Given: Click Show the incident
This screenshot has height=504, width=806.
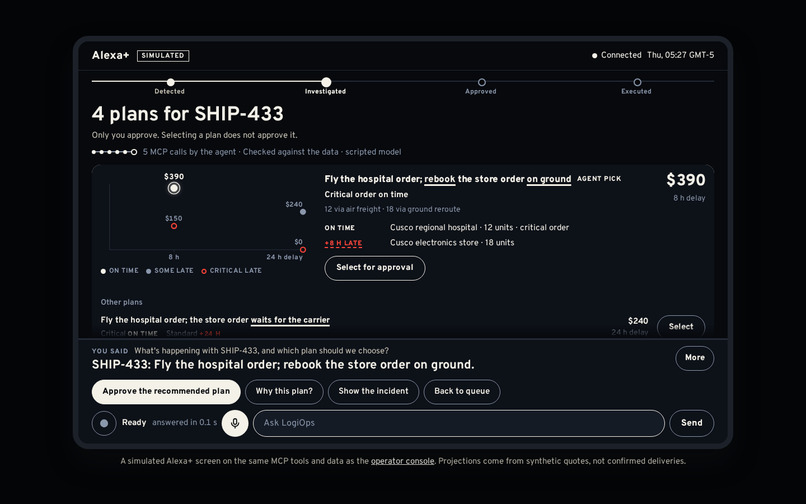Looking at the screenshot, I should (x=373, y=391).
